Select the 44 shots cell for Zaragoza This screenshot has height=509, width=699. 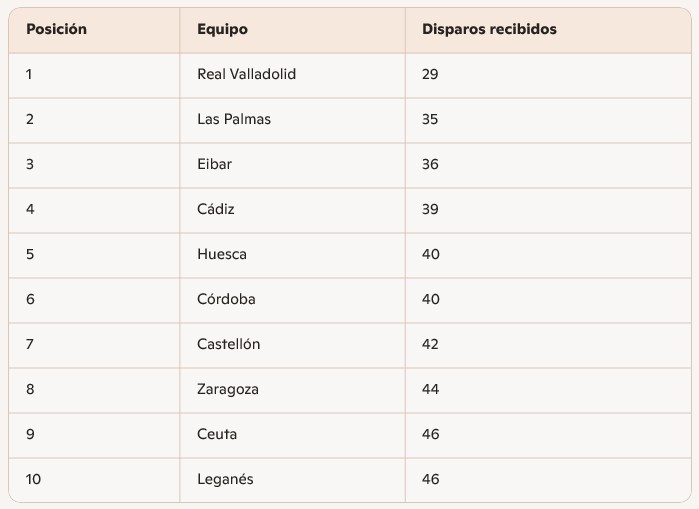pyautogui.click(x=430, y=390)
